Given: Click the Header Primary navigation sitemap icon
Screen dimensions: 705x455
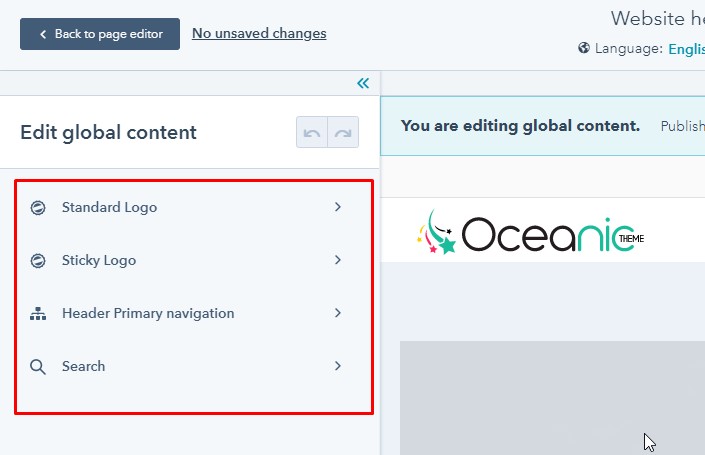Looking at the screenshot, I should point(38,313).
